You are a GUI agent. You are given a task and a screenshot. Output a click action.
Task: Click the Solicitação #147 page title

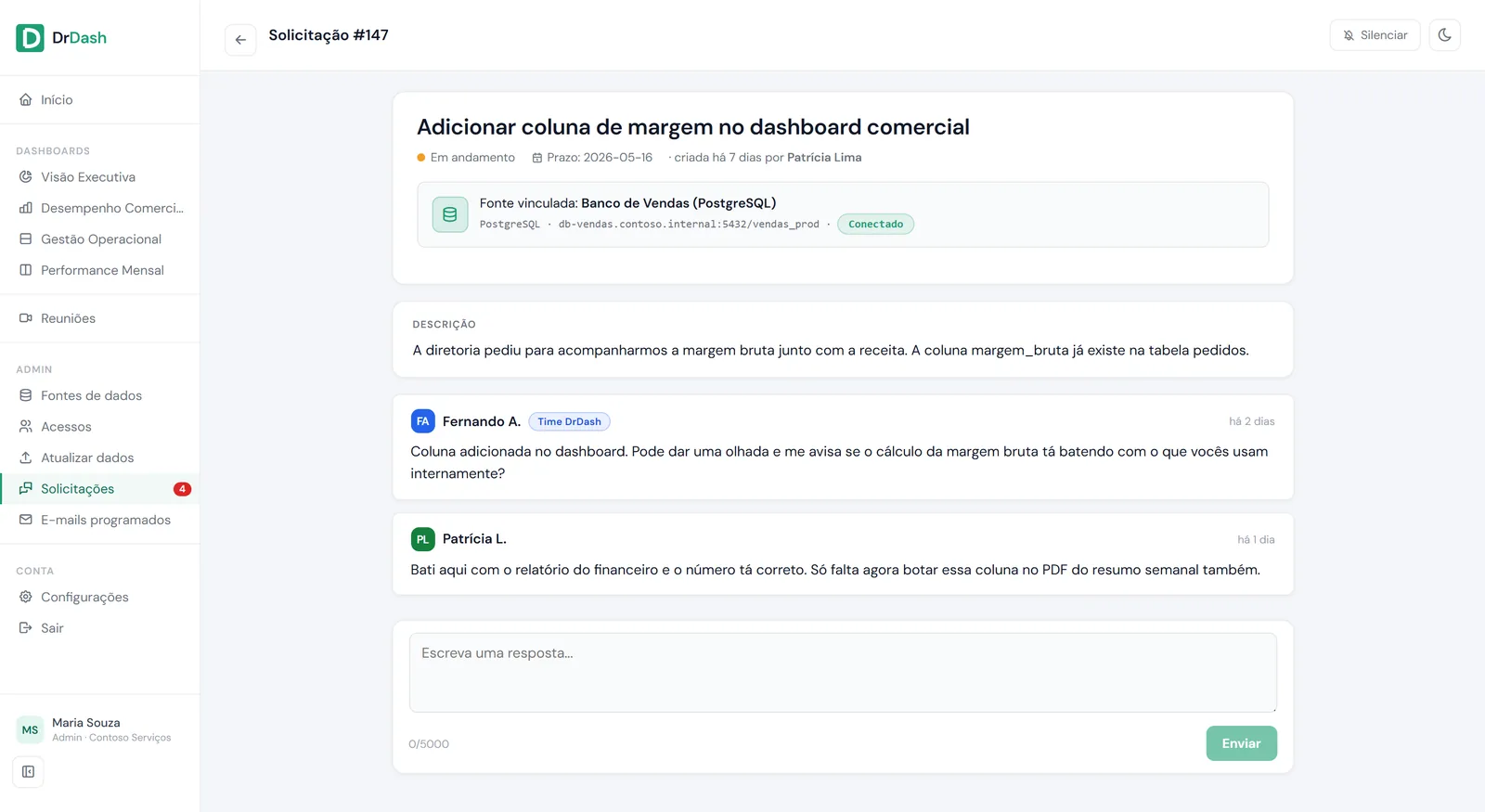click(x=329, y=35)
